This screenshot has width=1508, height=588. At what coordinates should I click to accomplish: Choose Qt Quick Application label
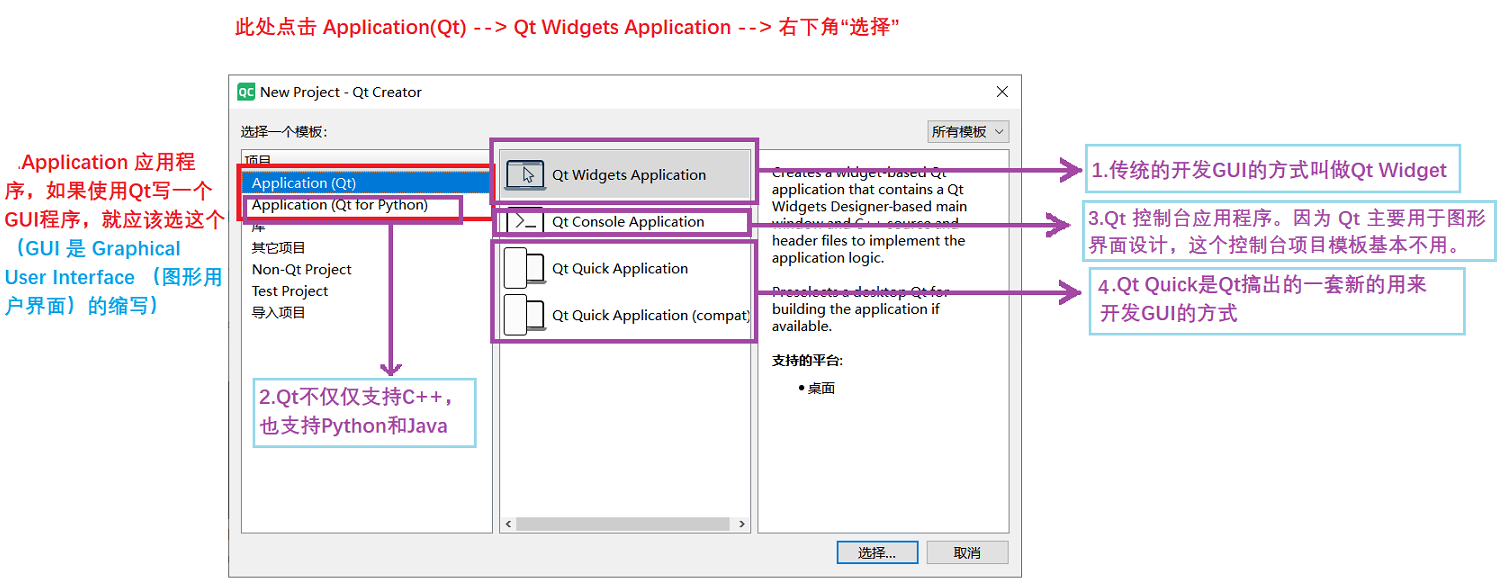(x=620, y=269)
